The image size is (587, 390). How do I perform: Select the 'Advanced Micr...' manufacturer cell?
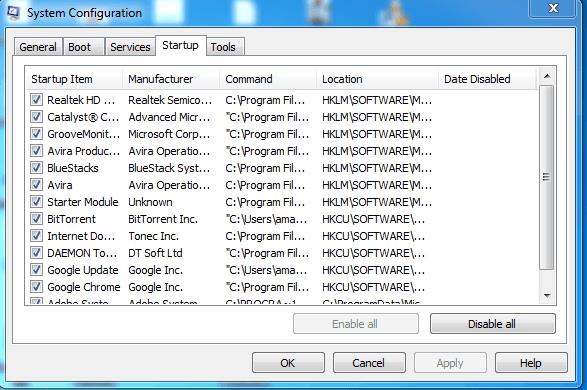(169, 117)
